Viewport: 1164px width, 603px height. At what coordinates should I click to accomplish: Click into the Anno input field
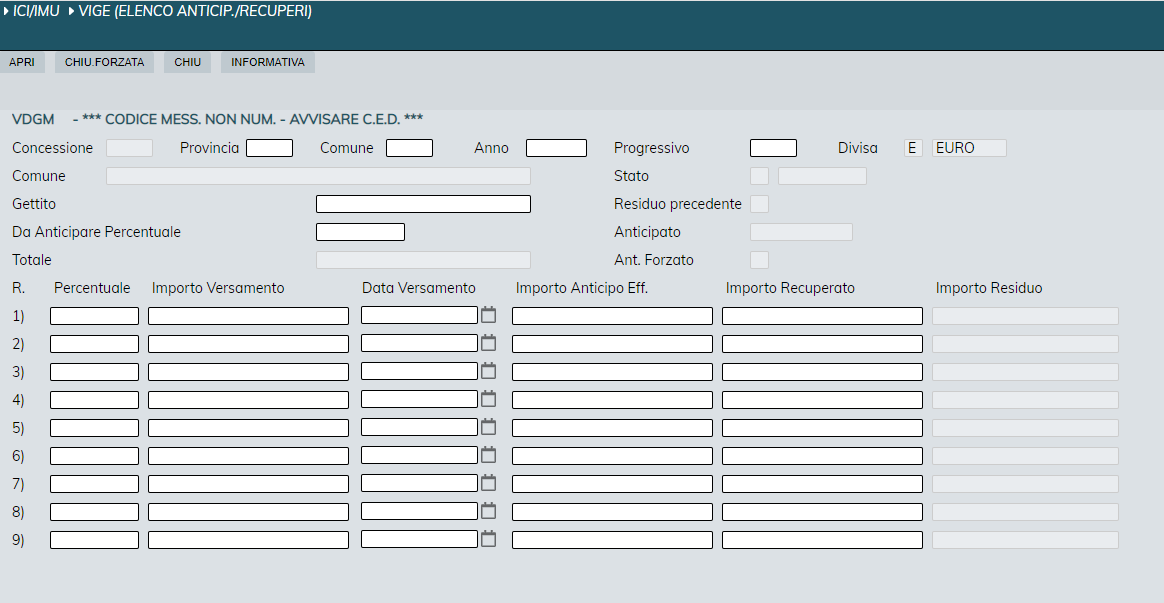point(556,148)
